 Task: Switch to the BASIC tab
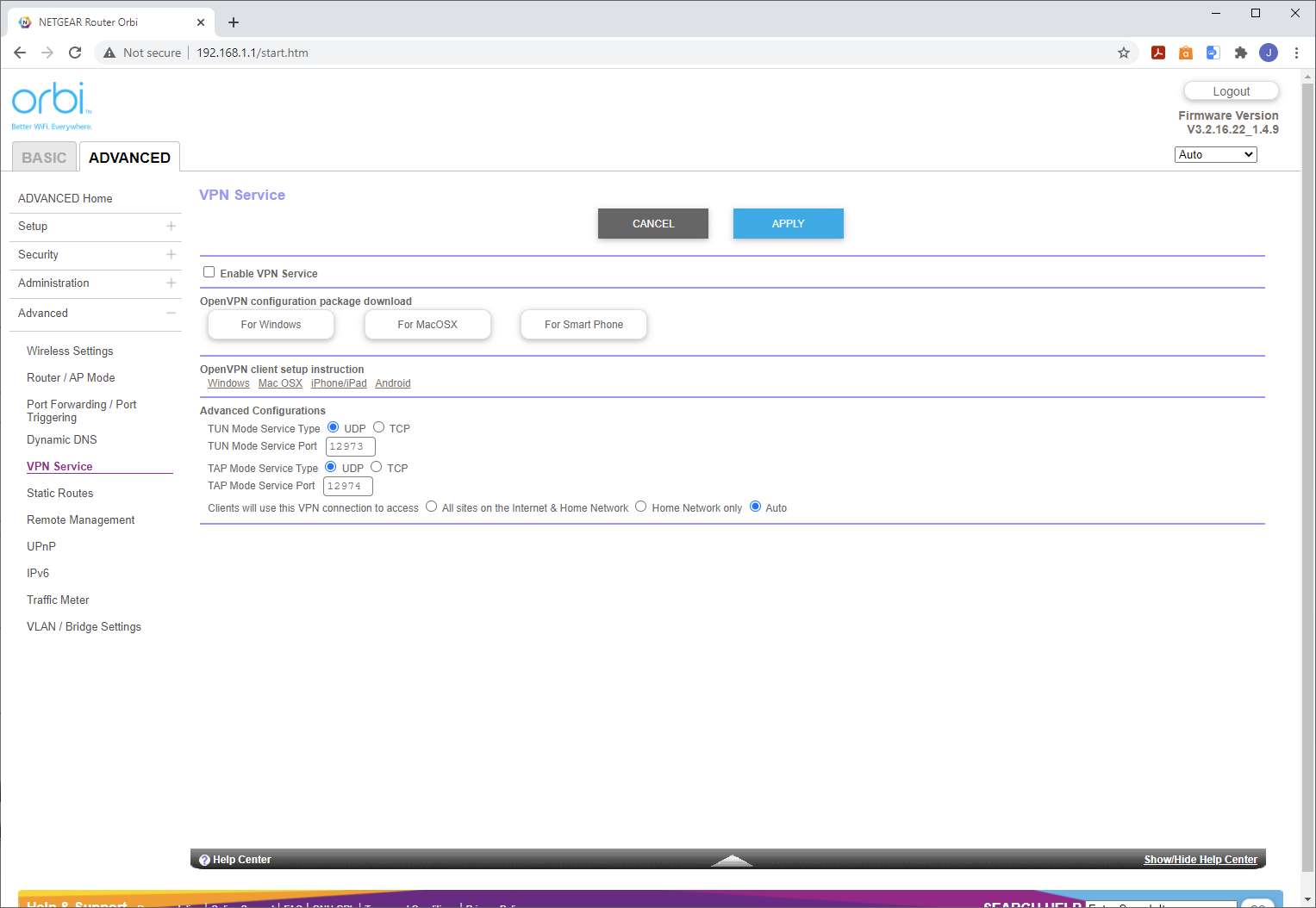[x=44, y=158]
